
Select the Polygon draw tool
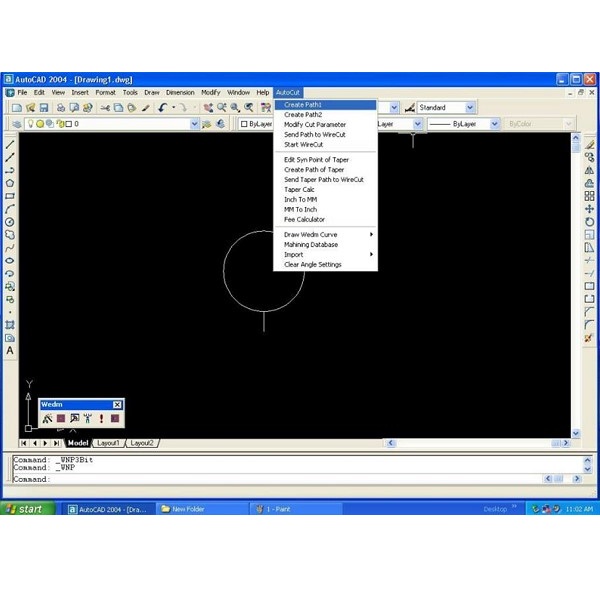(x=10, y=183)
